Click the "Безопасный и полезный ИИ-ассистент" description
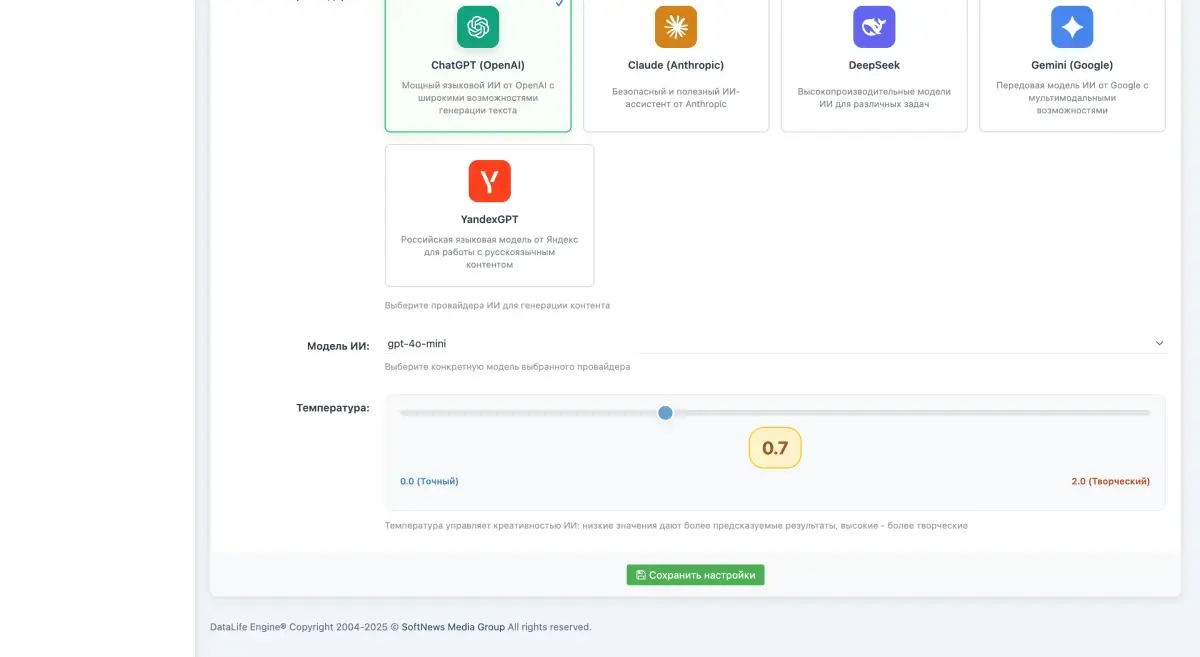Viewport: 1200px width, 657px height. pos(676,98)
